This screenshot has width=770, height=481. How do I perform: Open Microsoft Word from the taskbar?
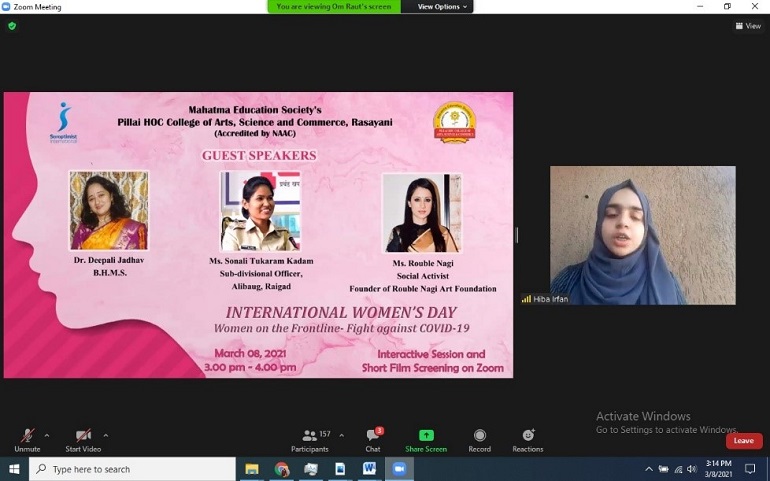tap(369, 469)
